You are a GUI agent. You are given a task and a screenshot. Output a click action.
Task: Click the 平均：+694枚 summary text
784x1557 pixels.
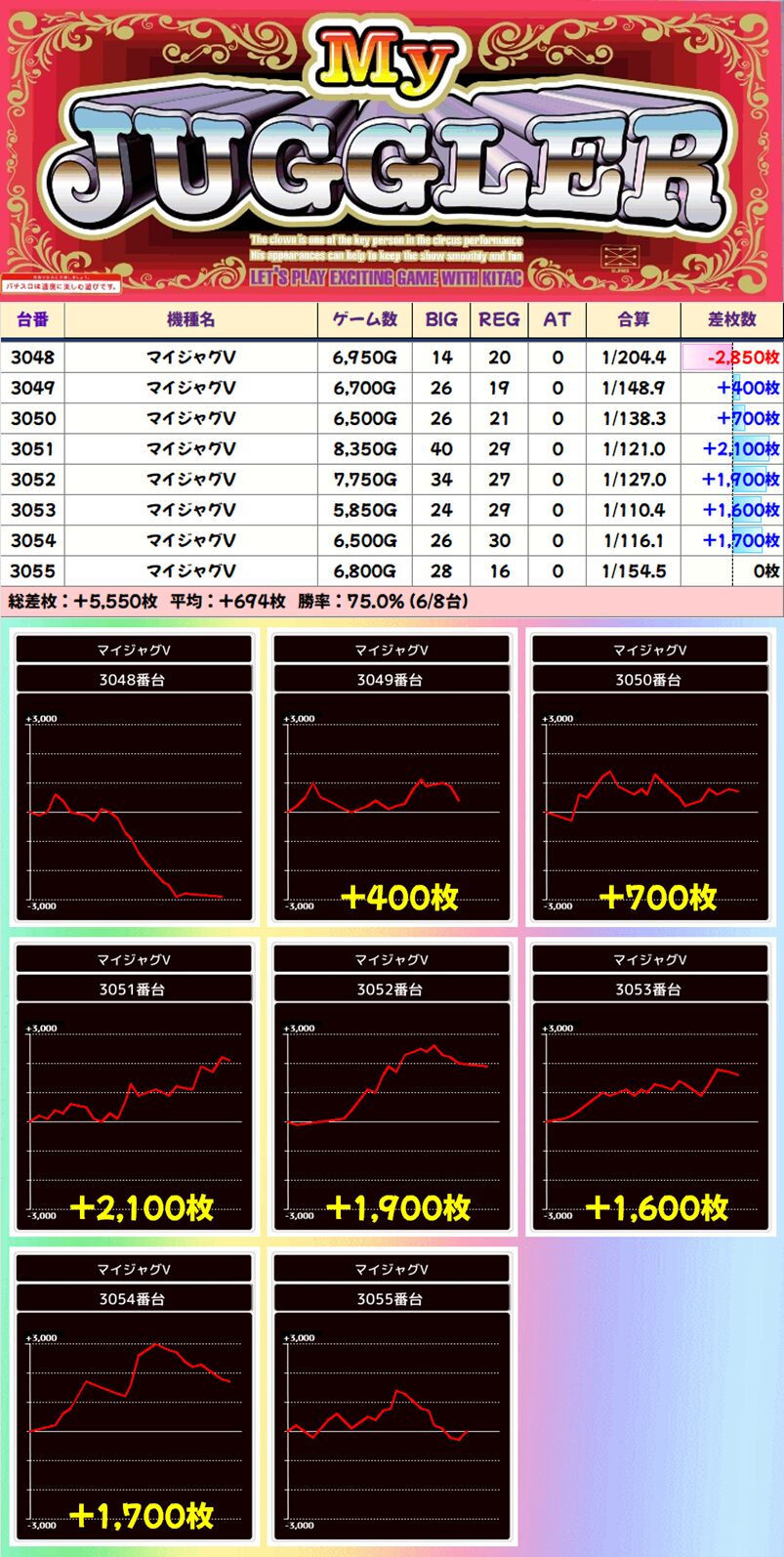(x=227, y=602)
